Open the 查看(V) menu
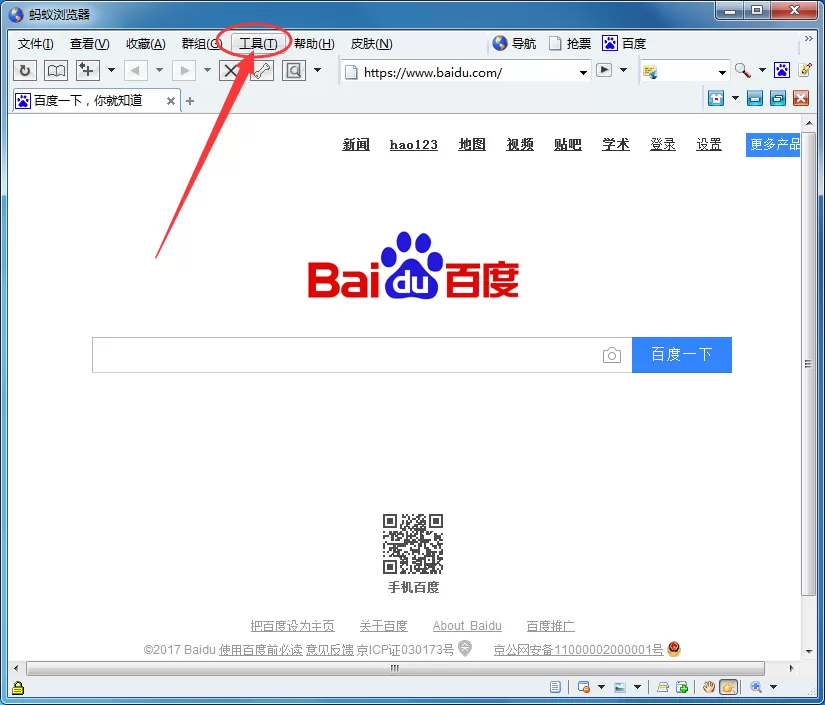The width and height of the screenshot is (825, 705). pyautogui.click(x=90, y=44)
